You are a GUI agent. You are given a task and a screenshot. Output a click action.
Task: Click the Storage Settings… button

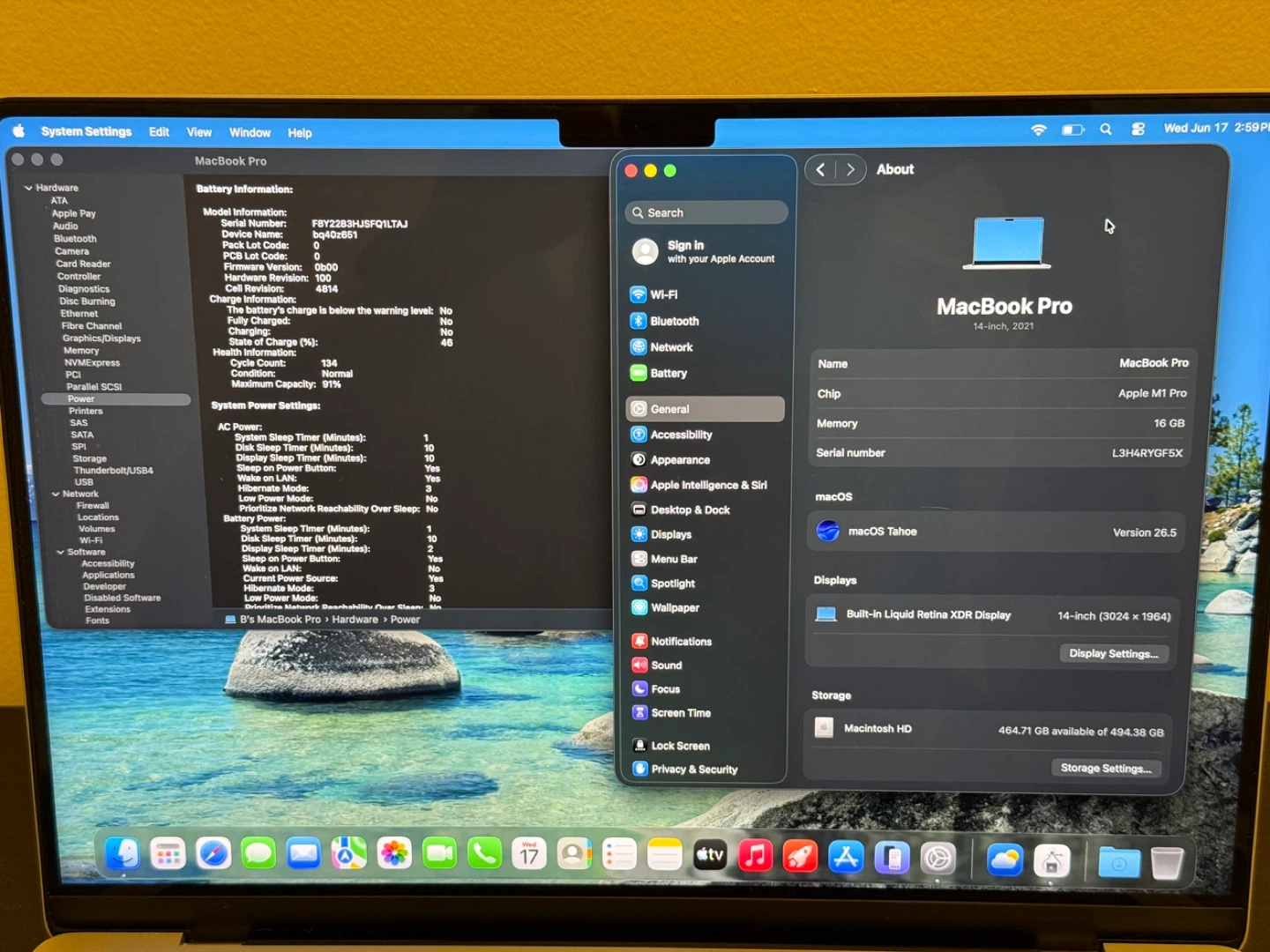(1106, 768)
